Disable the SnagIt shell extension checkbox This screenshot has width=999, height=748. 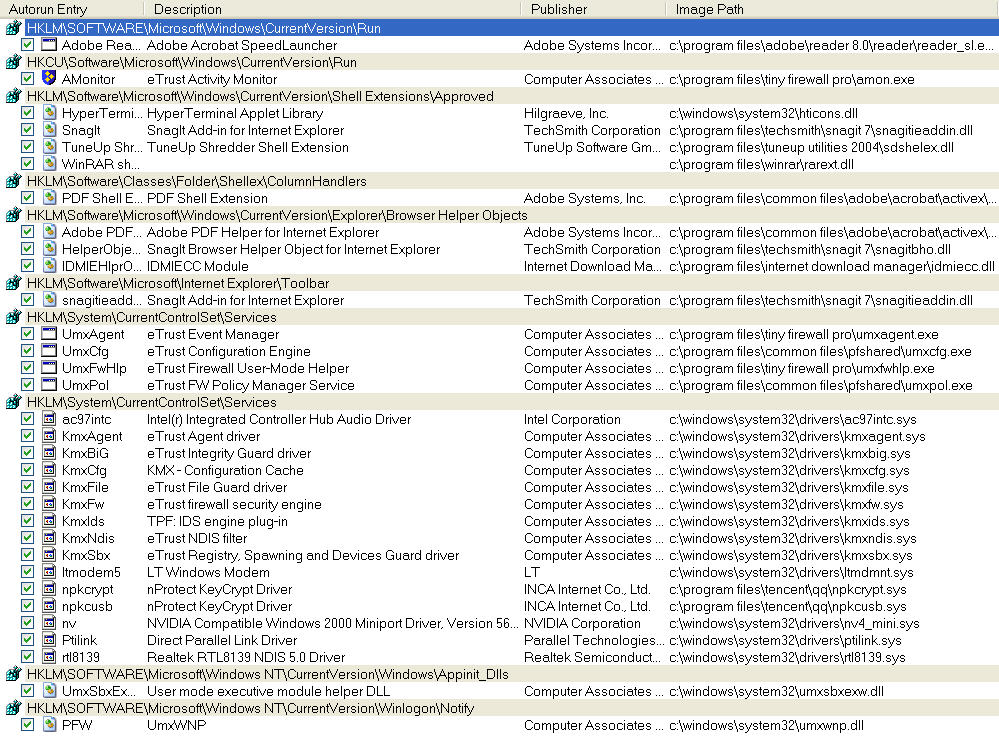click(x=27, y=129)
